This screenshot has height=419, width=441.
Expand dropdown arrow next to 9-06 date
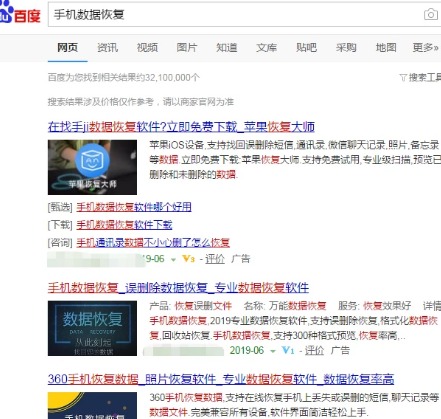(173, 259)
